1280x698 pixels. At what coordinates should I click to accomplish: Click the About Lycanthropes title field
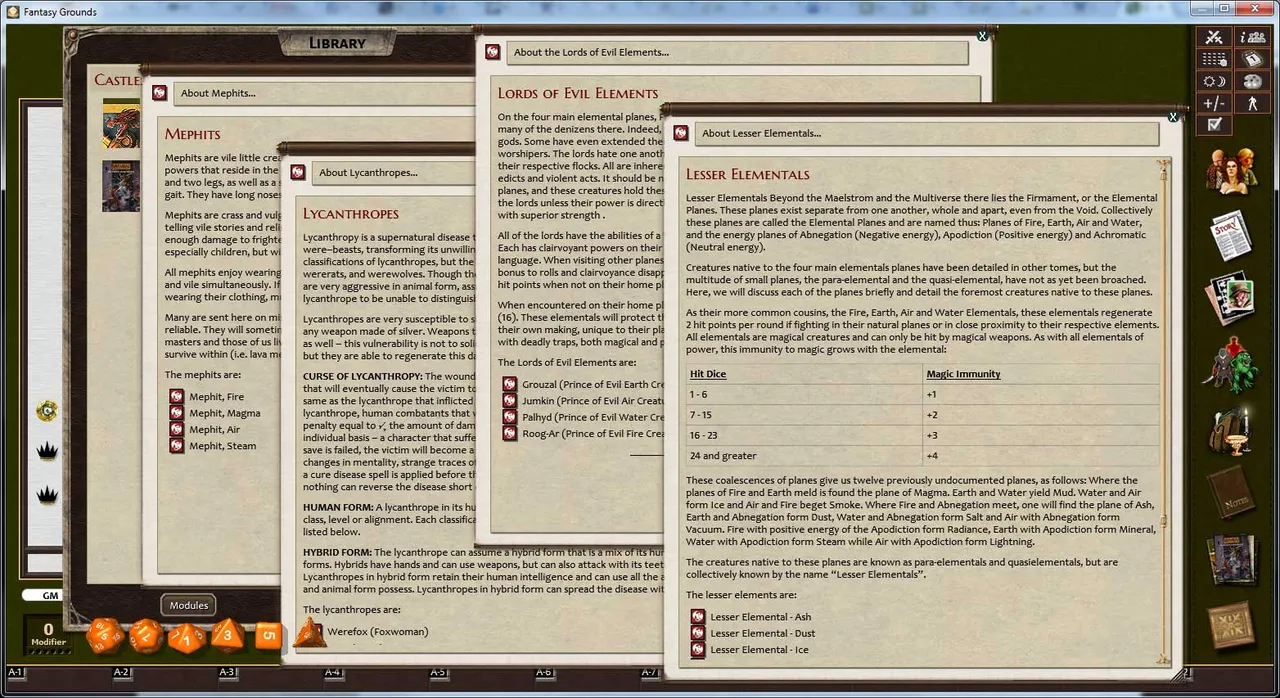[393, 173]
